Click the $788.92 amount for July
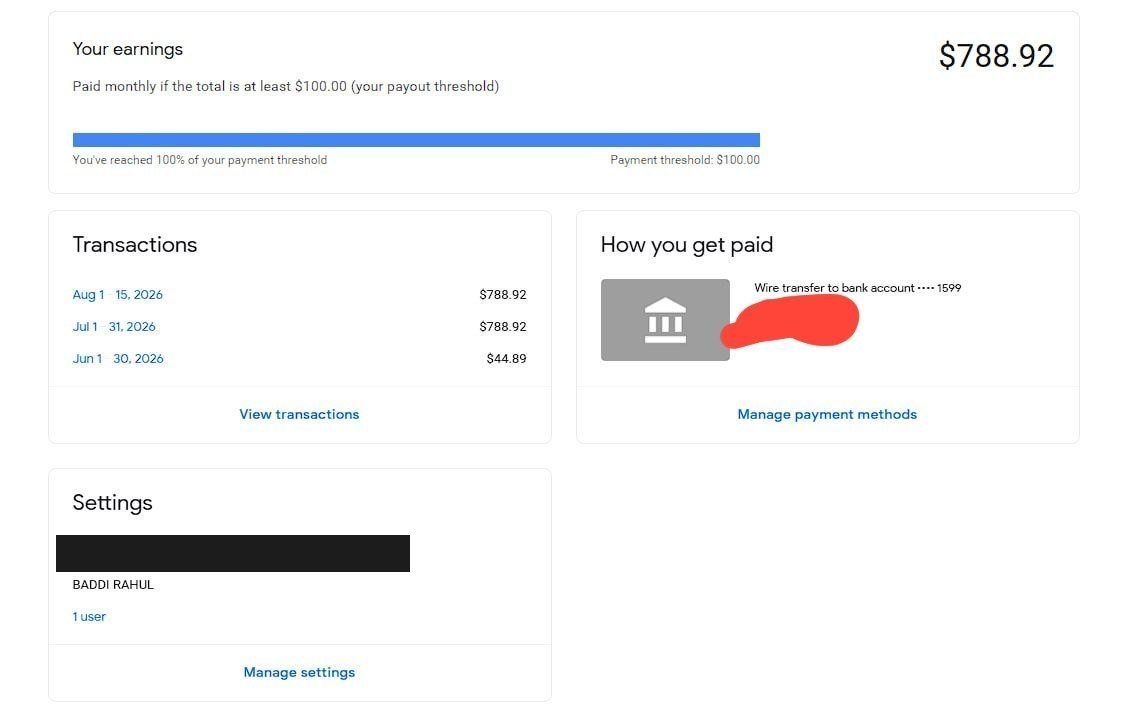The width and height of the screenshot is (1137, 723). tap(503, 326)
